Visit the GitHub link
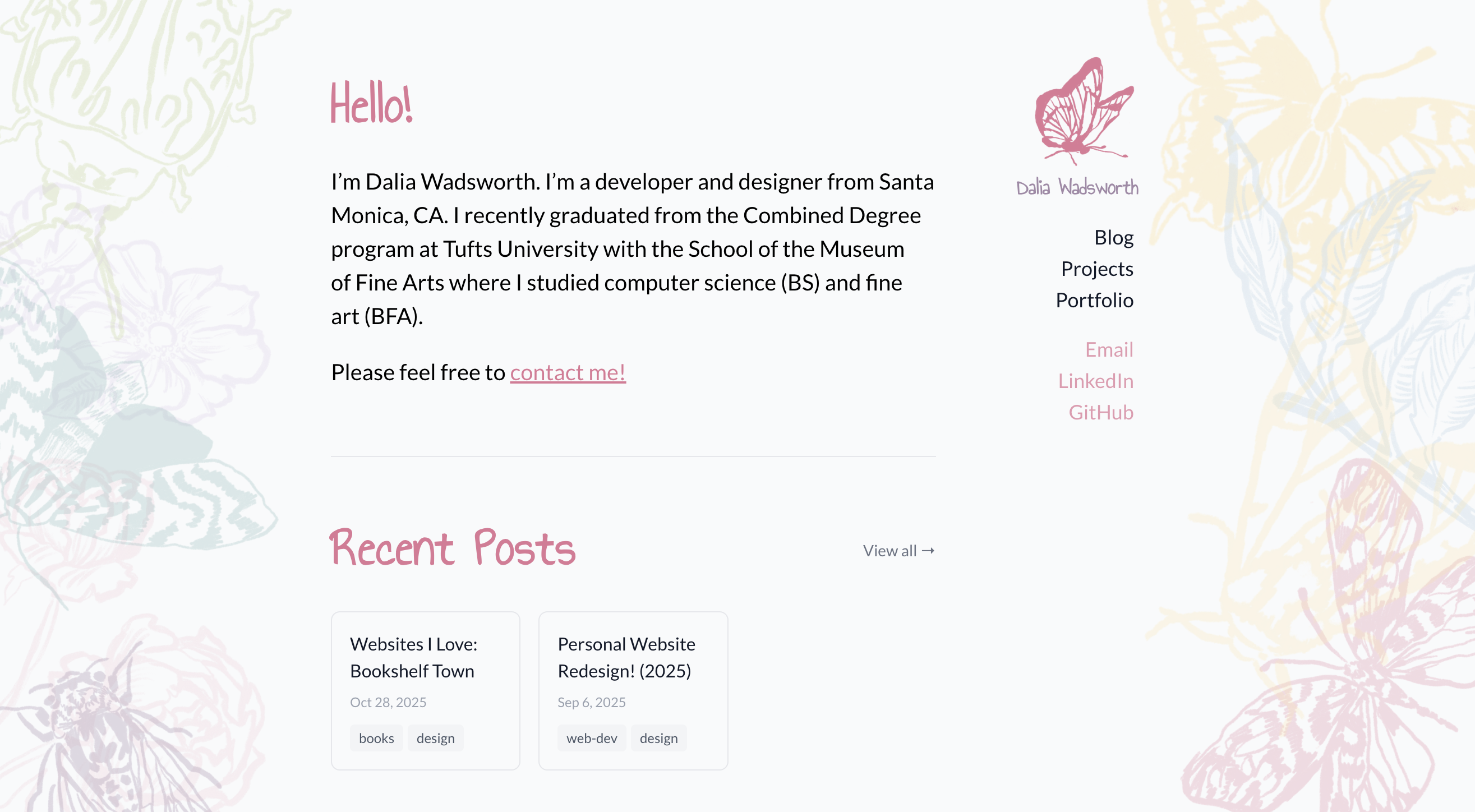 [1100, 412]
